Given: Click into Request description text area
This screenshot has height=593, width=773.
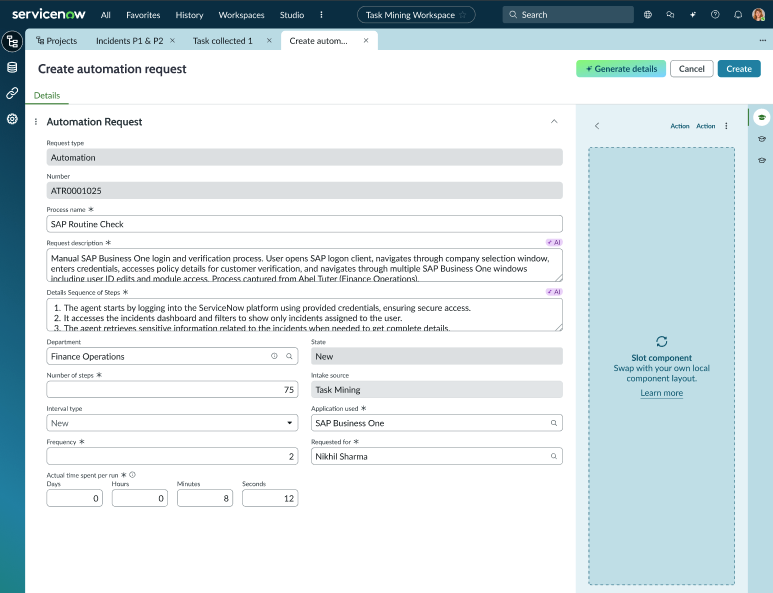Looking at the screenshot, I should 304,265.
